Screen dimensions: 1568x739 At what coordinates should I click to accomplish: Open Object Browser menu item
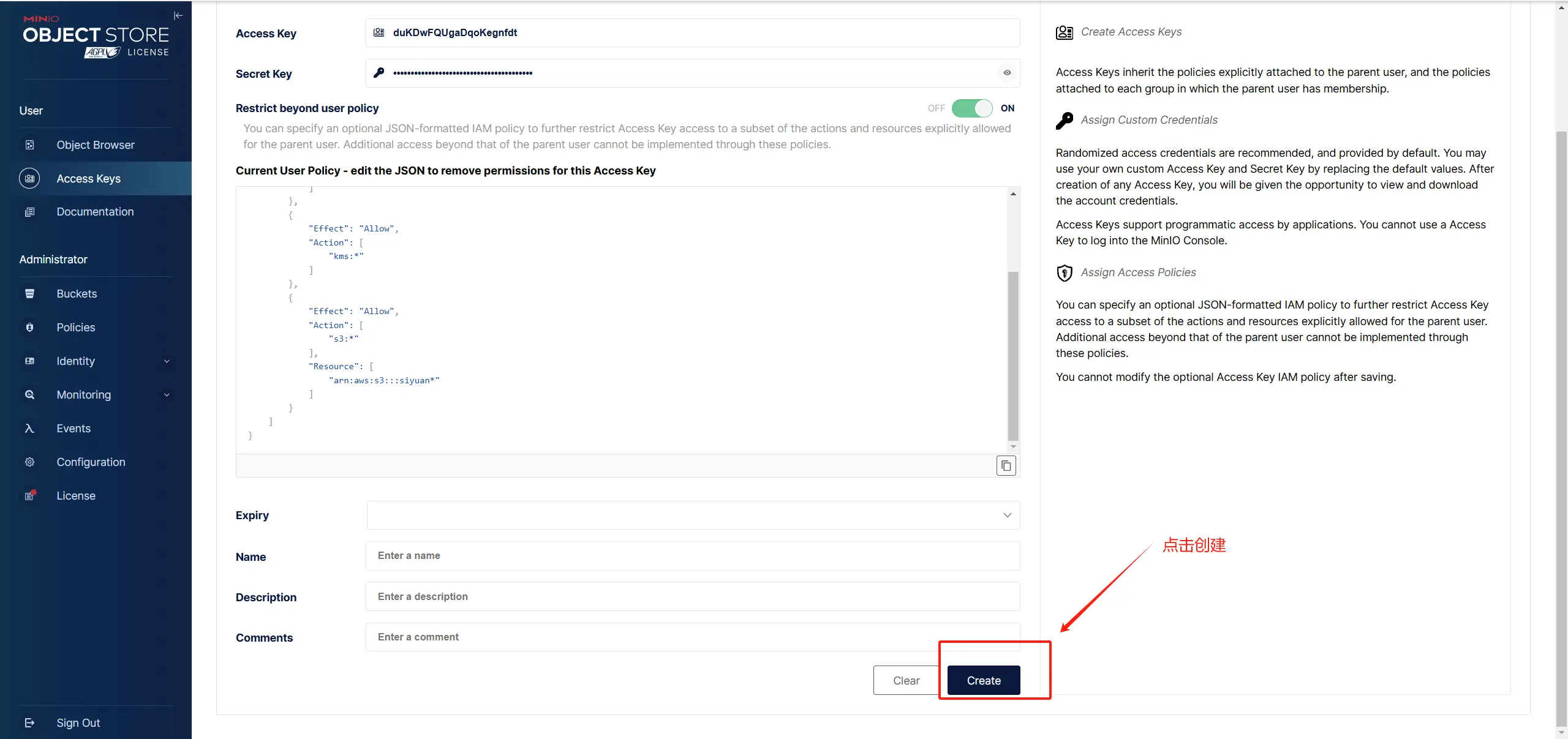point(96,145)
